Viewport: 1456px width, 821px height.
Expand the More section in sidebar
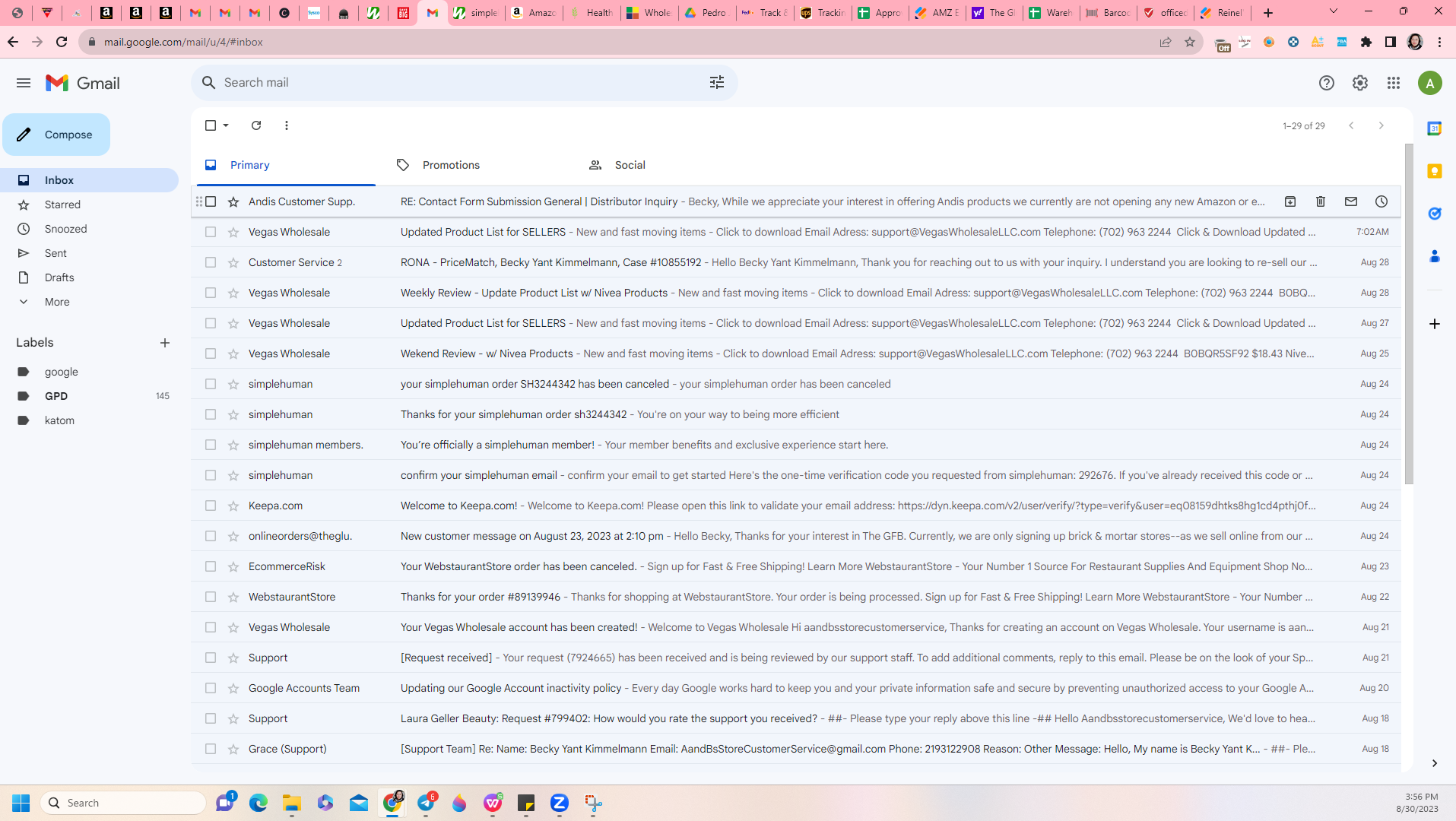(x=57, y=302)
